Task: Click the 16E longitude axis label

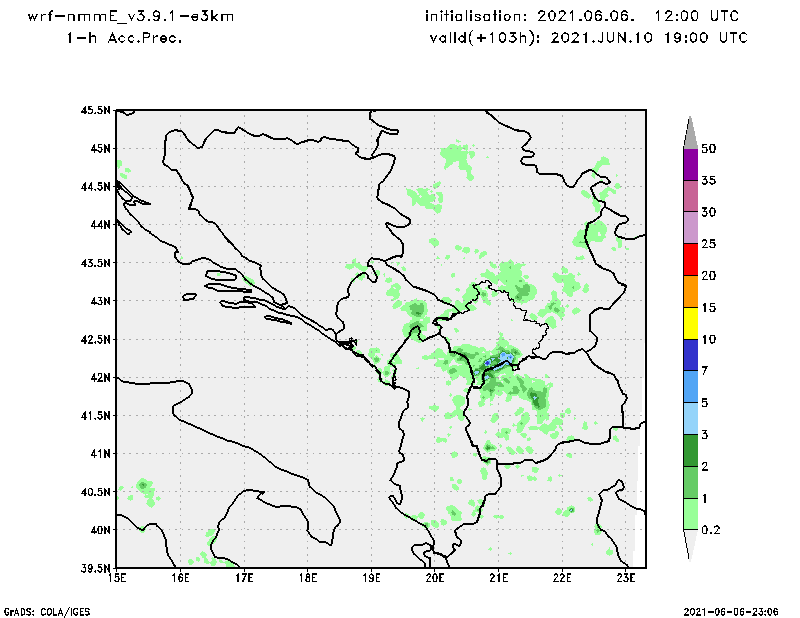Action: 181,578
